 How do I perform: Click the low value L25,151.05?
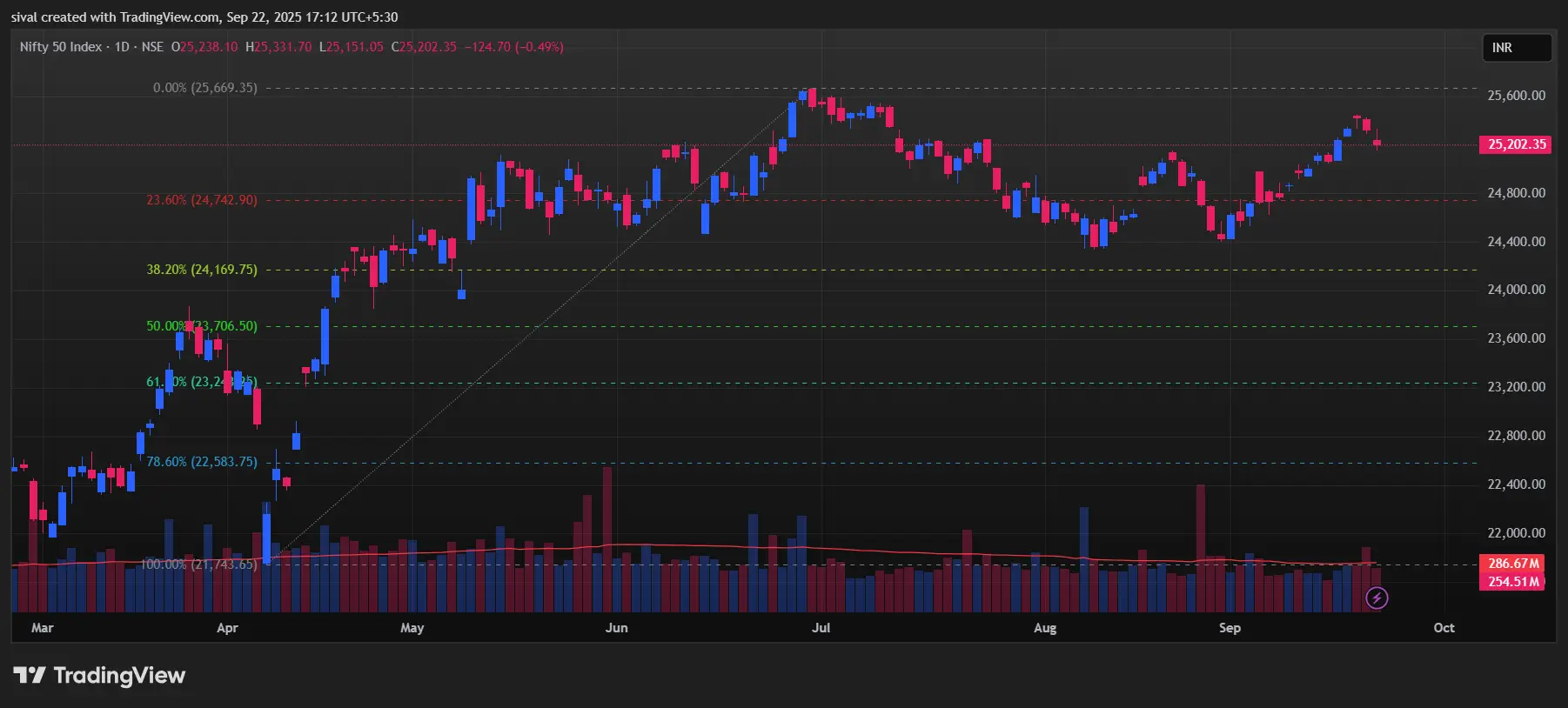pyautogui.click(x=351, y=47)
